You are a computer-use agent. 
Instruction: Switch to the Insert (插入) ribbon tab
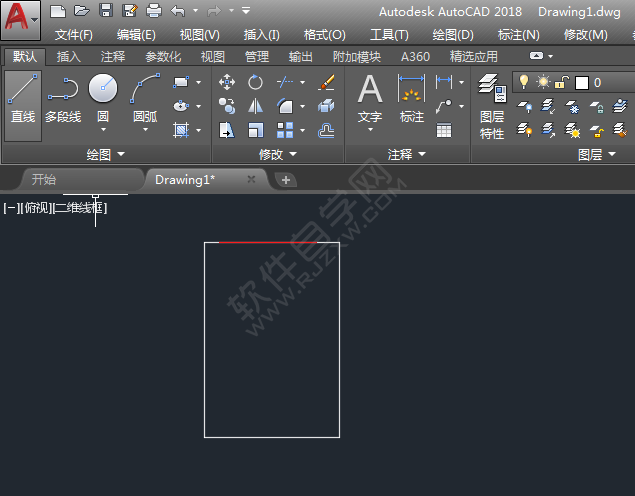click(x=69, y=57)
